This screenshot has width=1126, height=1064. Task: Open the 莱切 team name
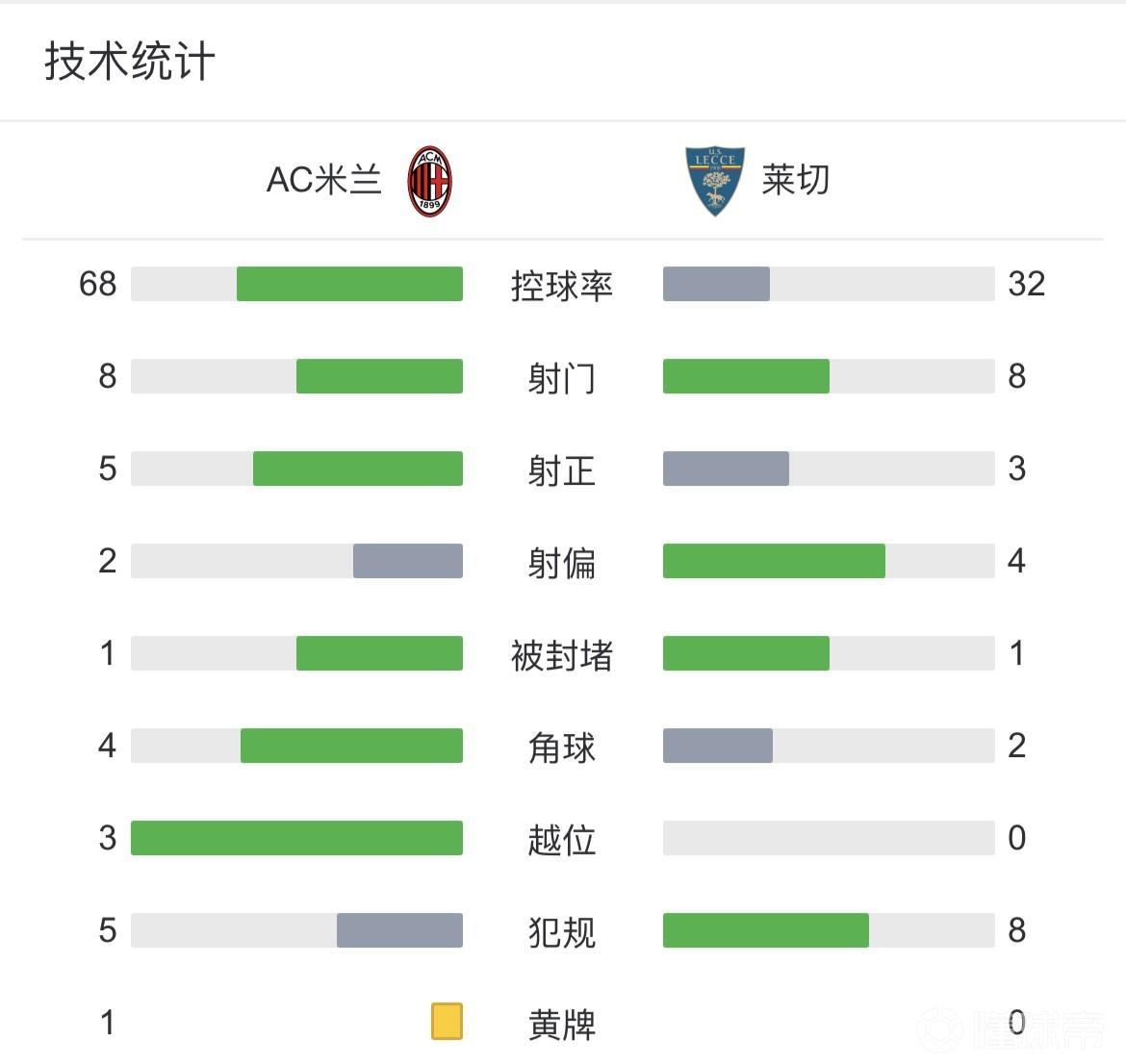795,181
